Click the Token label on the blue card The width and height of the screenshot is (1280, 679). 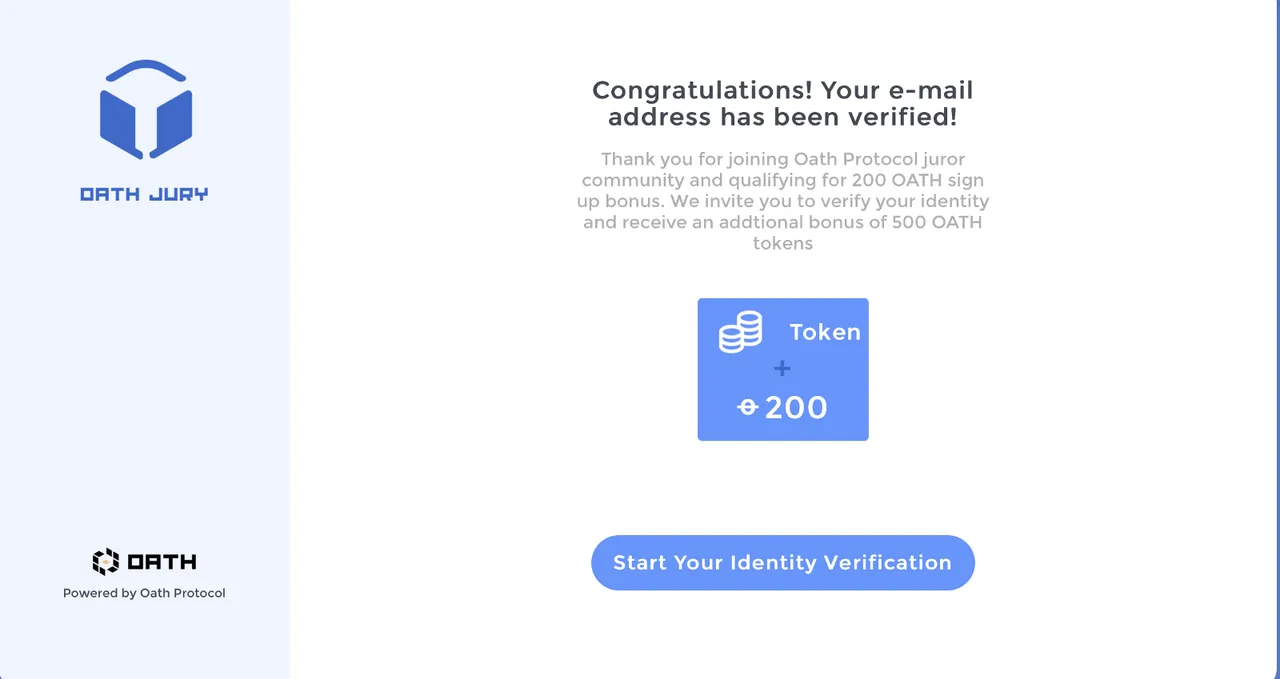(825, 332)
